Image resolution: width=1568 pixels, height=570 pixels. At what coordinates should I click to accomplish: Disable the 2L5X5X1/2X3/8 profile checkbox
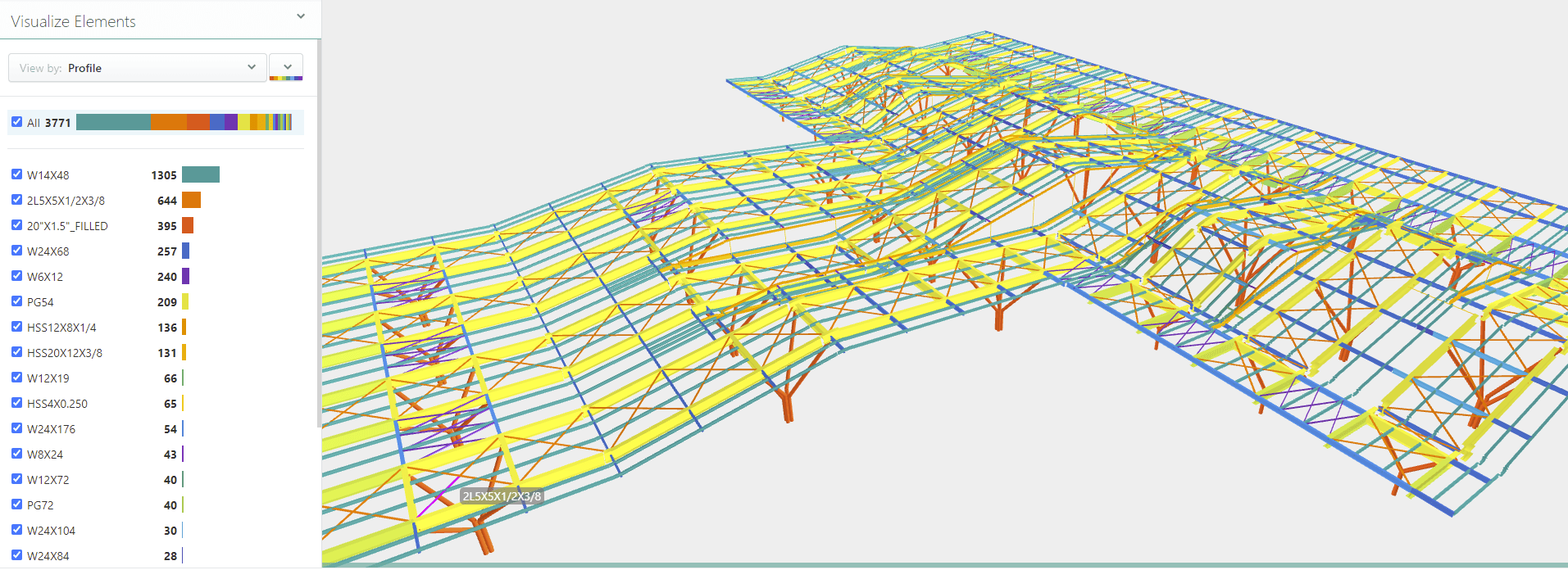click(x=17, y=200)
